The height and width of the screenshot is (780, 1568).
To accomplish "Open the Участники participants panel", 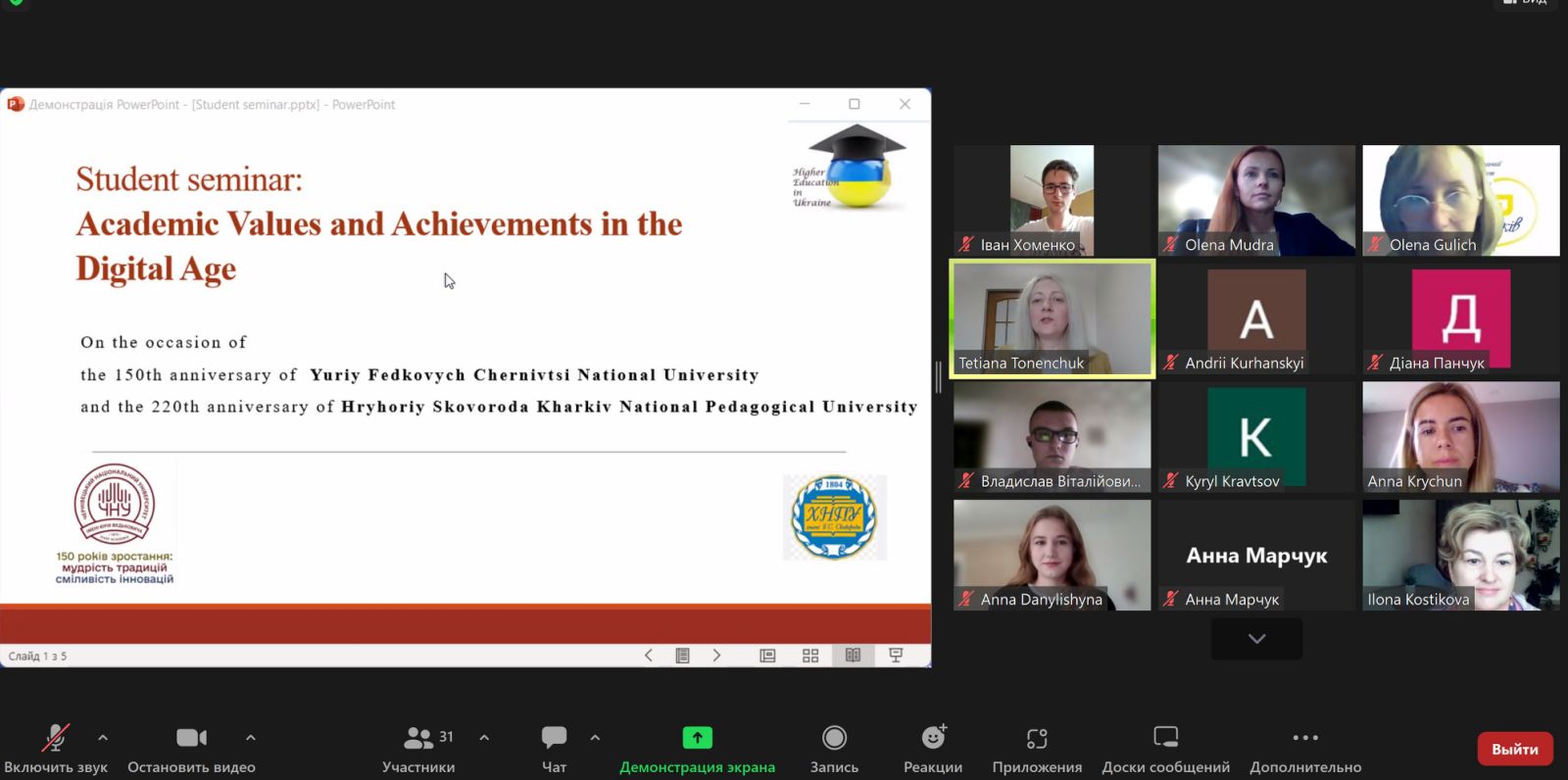I will tap(419, 749).
